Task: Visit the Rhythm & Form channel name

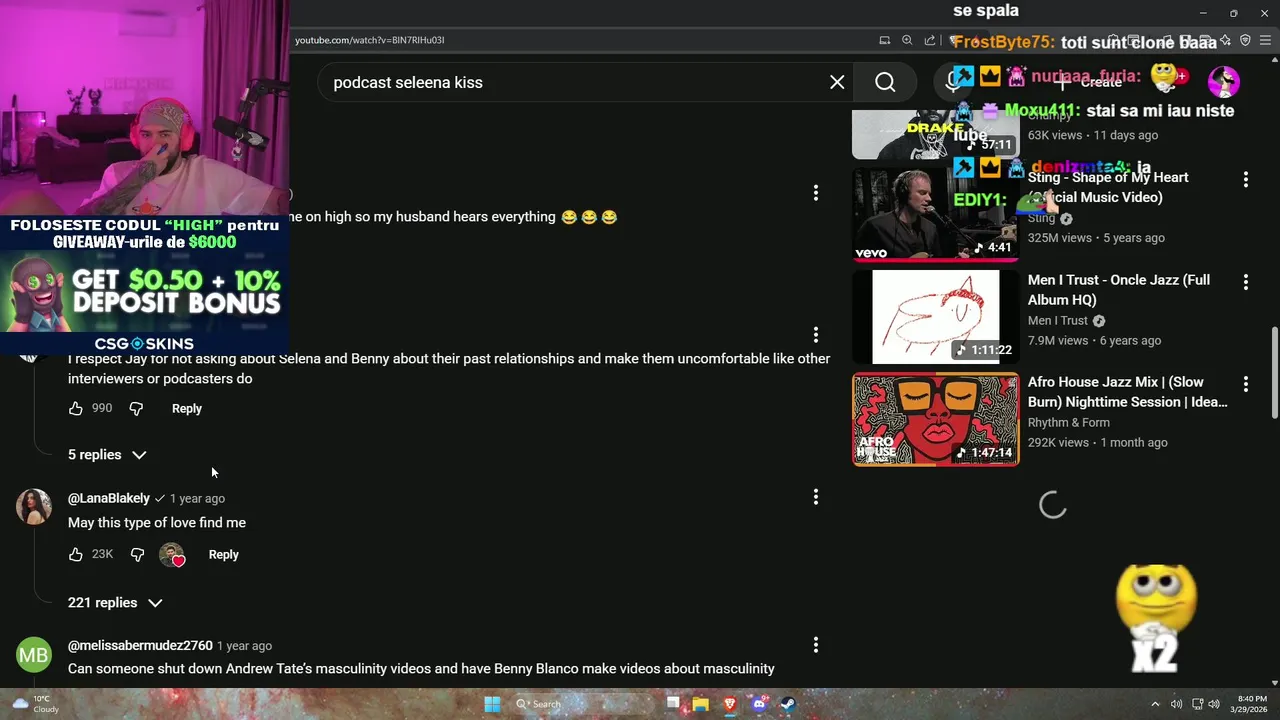Action: coord(1069,422)
